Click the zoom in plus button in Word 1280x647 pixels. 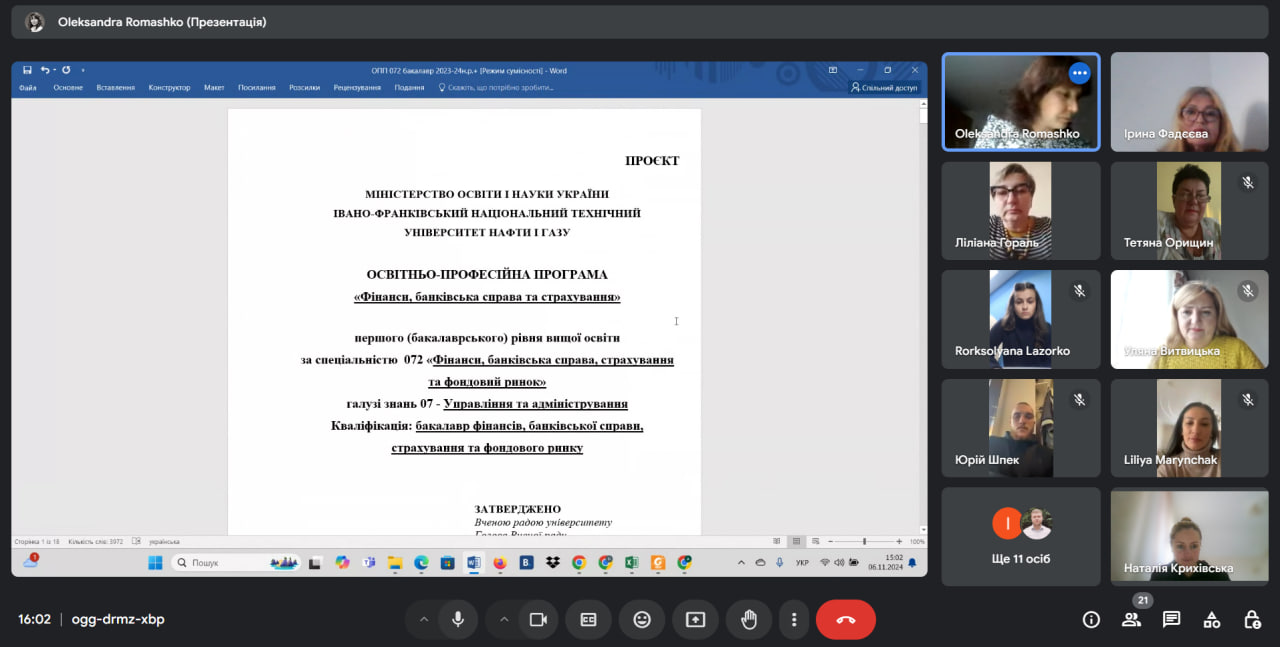900,541
